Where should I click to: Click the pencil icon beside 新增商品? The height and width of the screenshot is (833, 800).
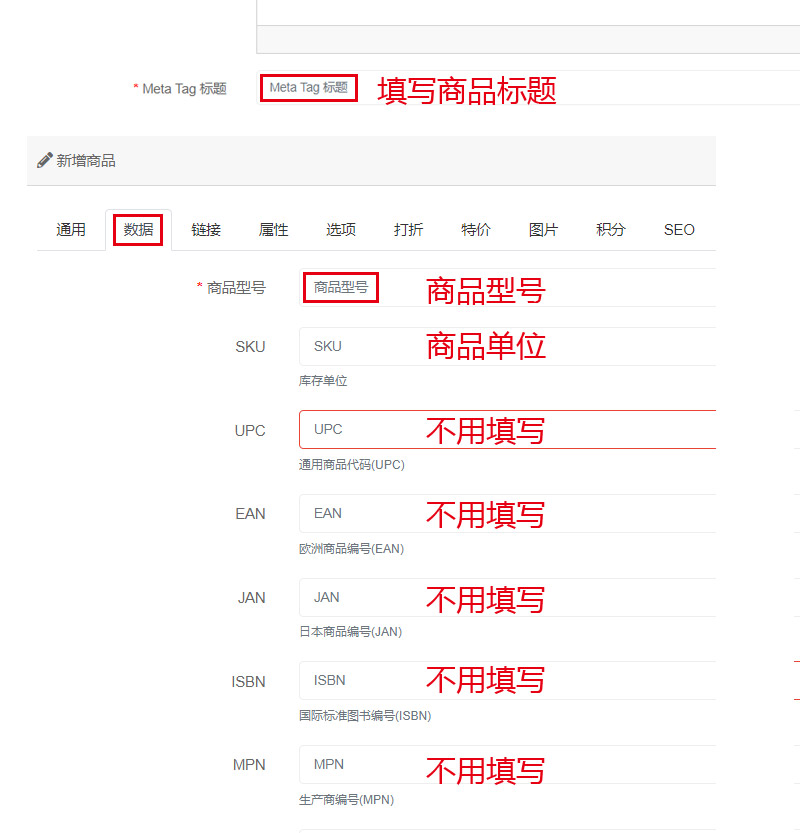[44, 160]
